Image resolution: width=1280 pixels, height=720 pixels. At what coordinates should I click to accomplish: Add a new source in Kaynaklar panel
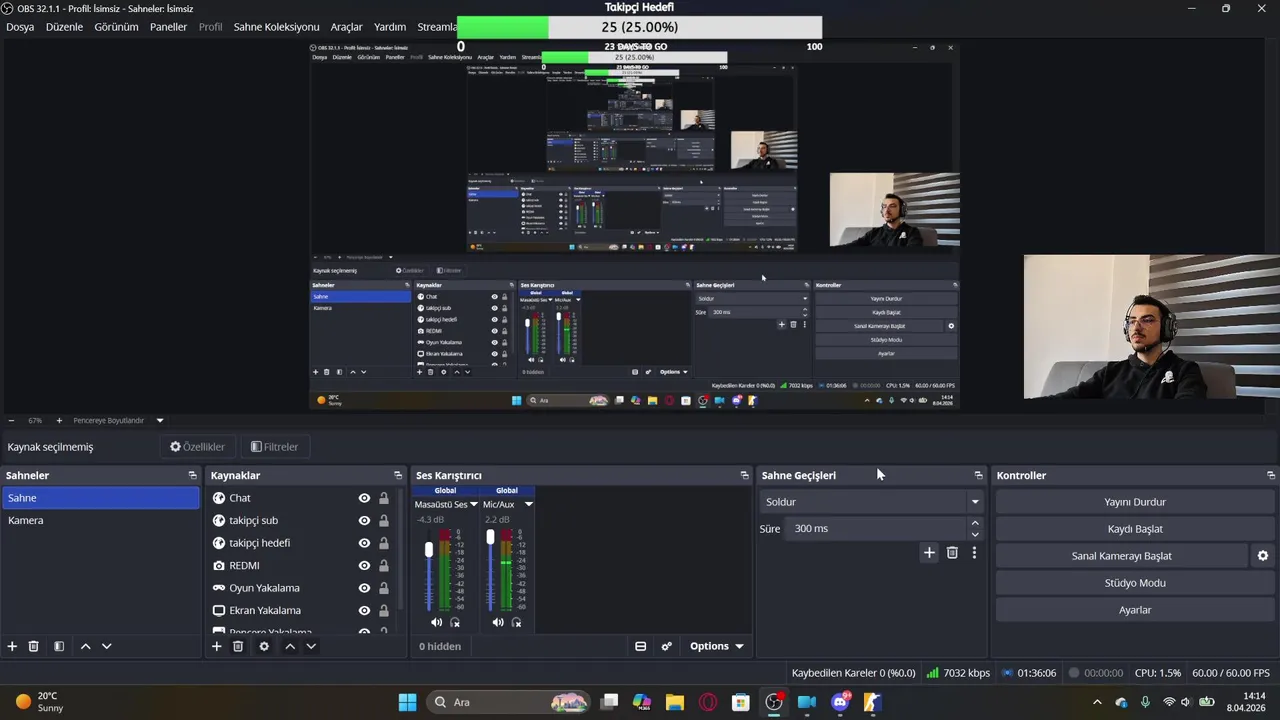click(x=216, y=646)
